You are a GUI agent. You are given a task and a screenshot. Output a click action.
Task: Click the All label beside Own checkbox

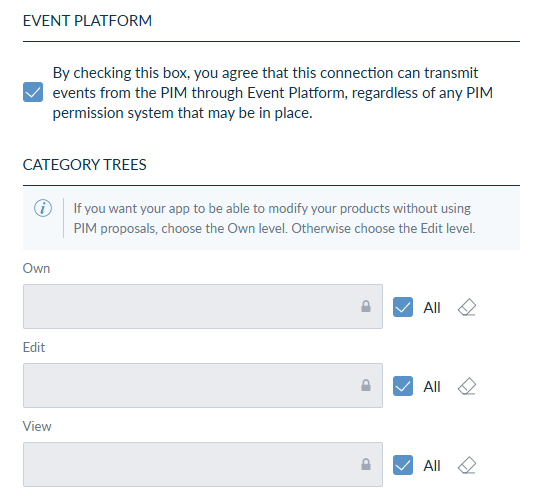click(432, 308)
